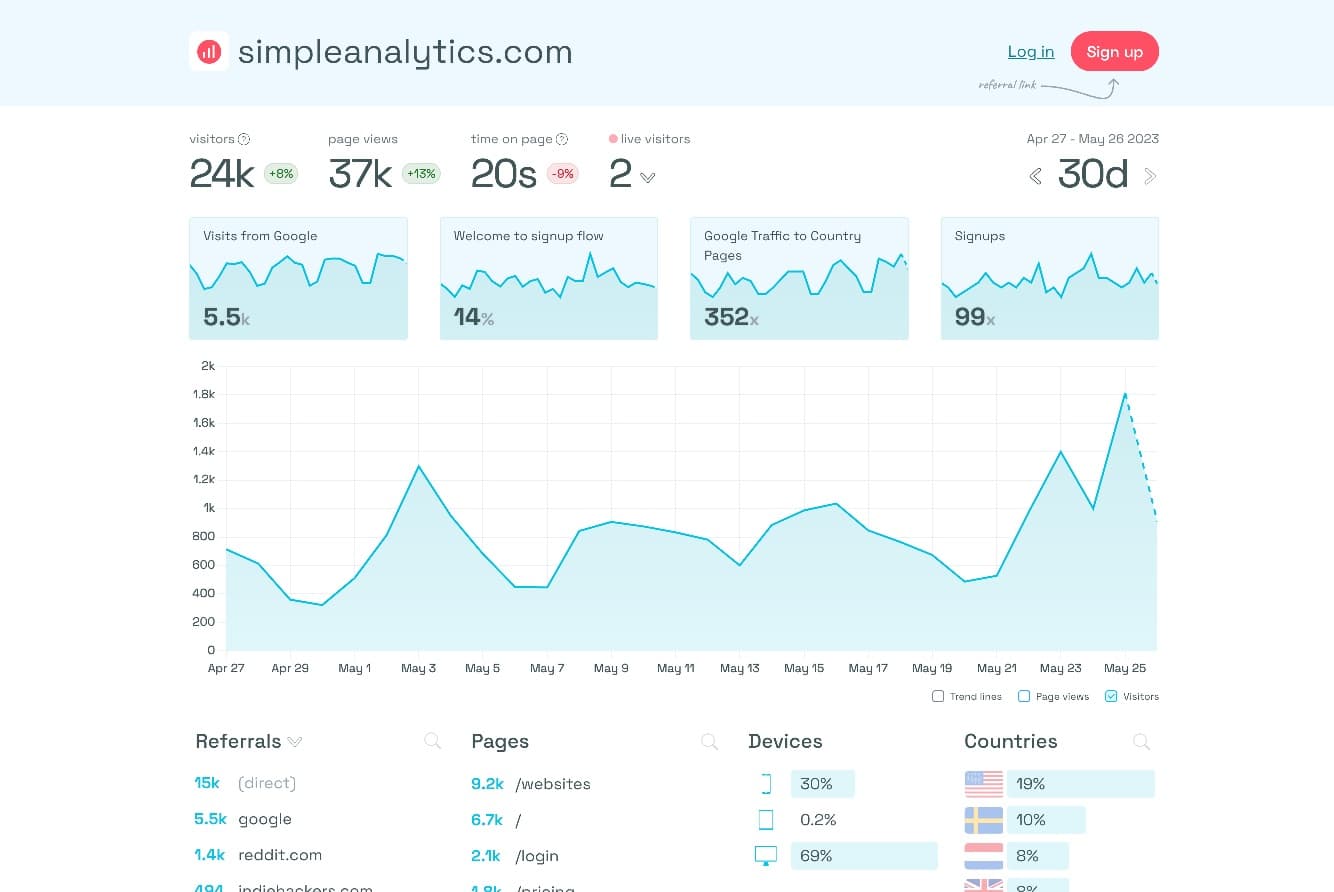This screenshot has width=1334, height=892.
Task: Click the +8% visitors change badge
Action: click(281, 174)
